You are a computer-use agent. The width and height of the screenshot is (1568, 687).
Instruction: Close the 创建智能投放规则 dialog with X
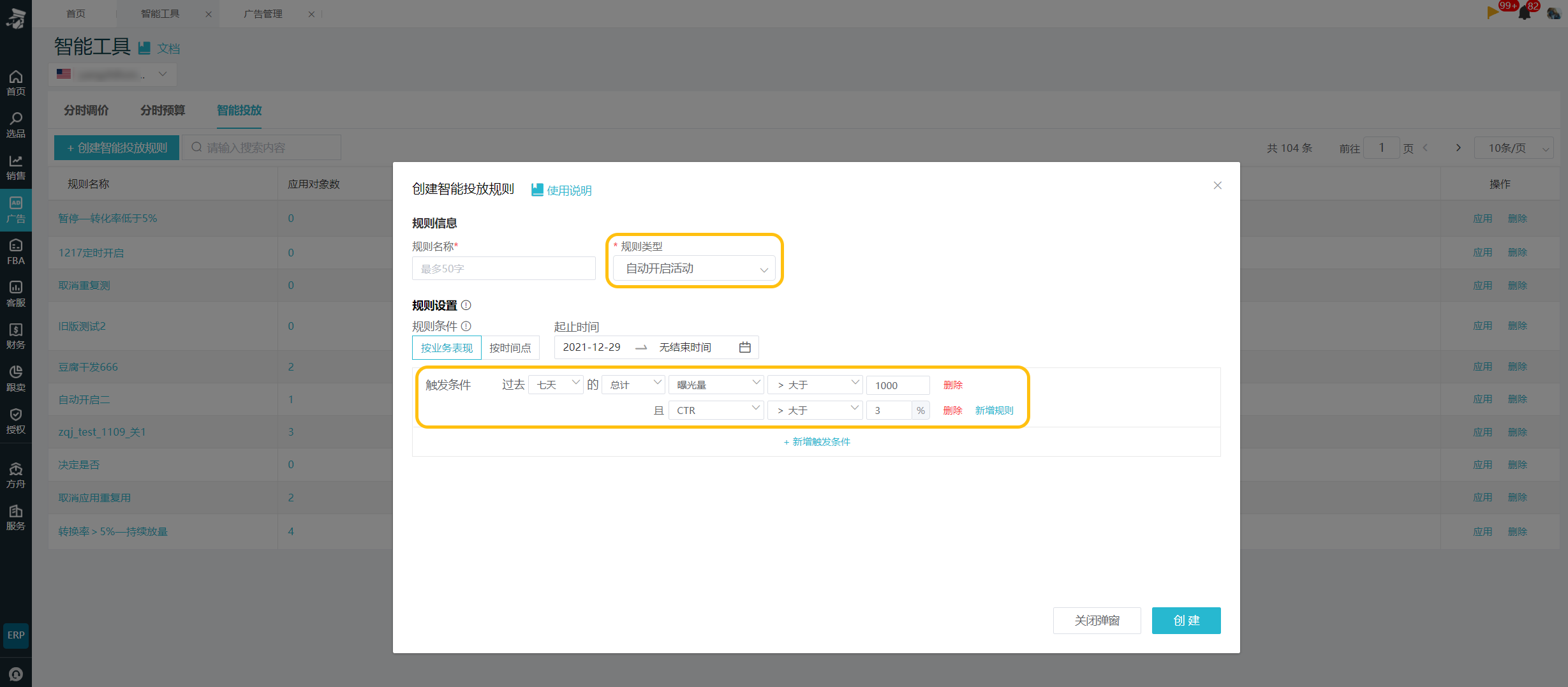(x=1217, y=185)
